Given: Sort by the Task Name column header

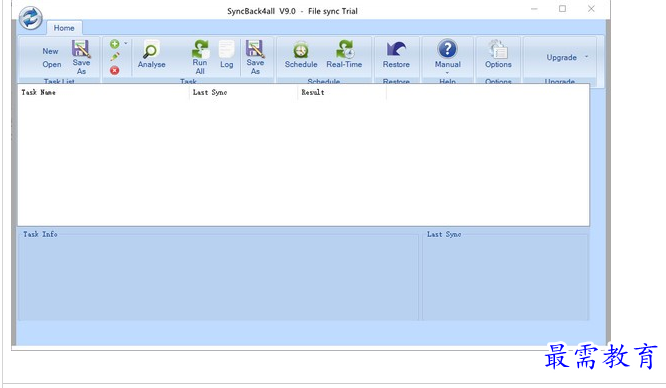Looking at the screenshot, I should 103,92.
